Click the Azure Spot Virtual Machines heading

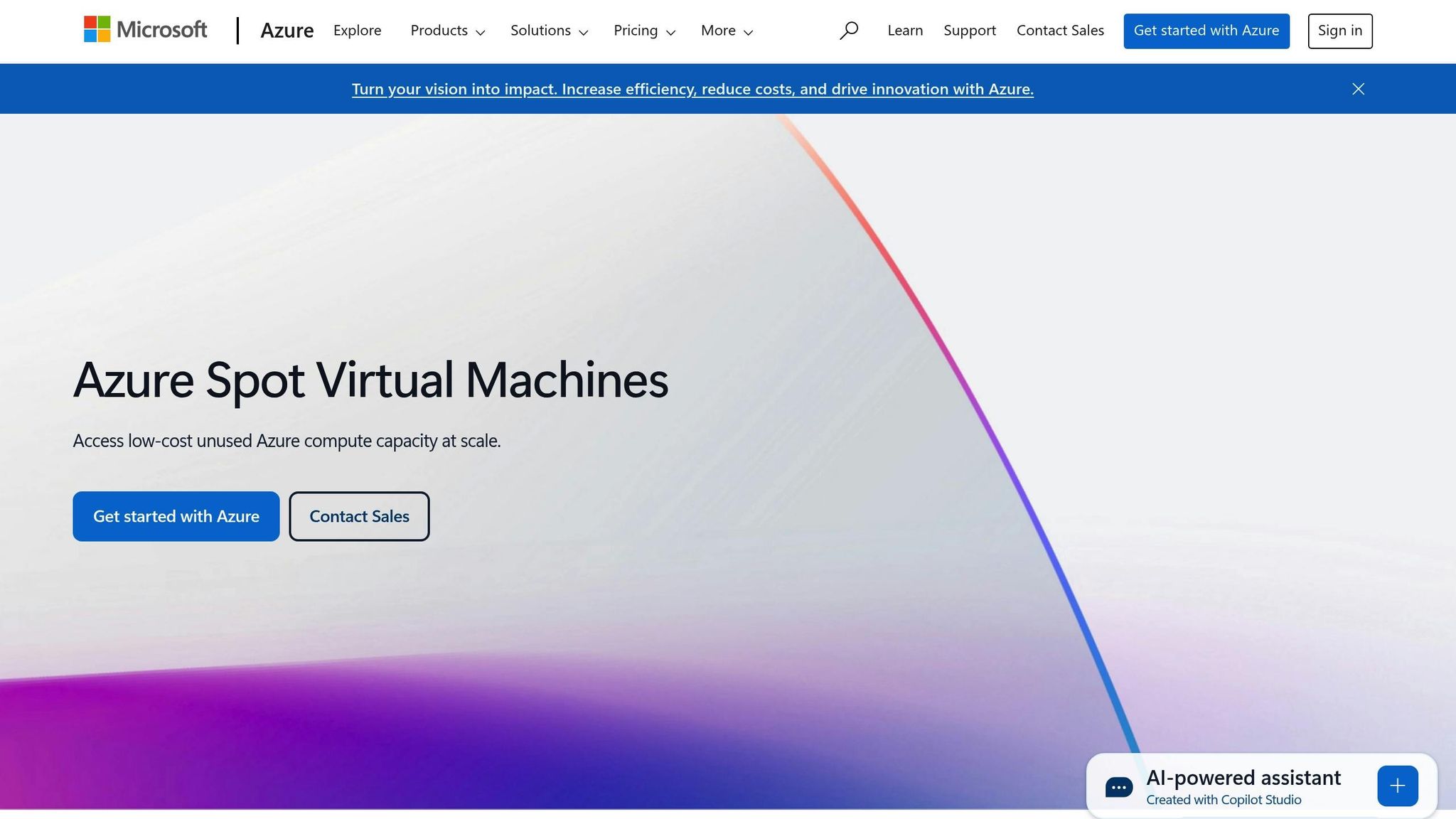pos(370,380)
